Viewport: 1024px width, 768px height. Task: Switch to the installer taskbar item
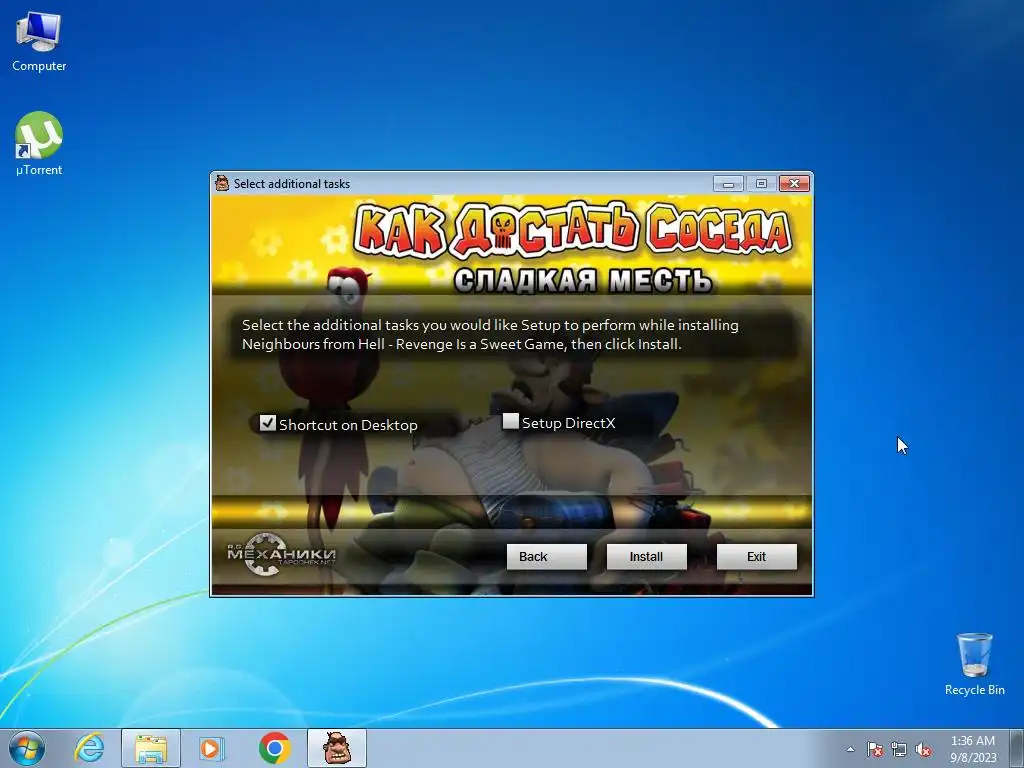coord(337,748)
